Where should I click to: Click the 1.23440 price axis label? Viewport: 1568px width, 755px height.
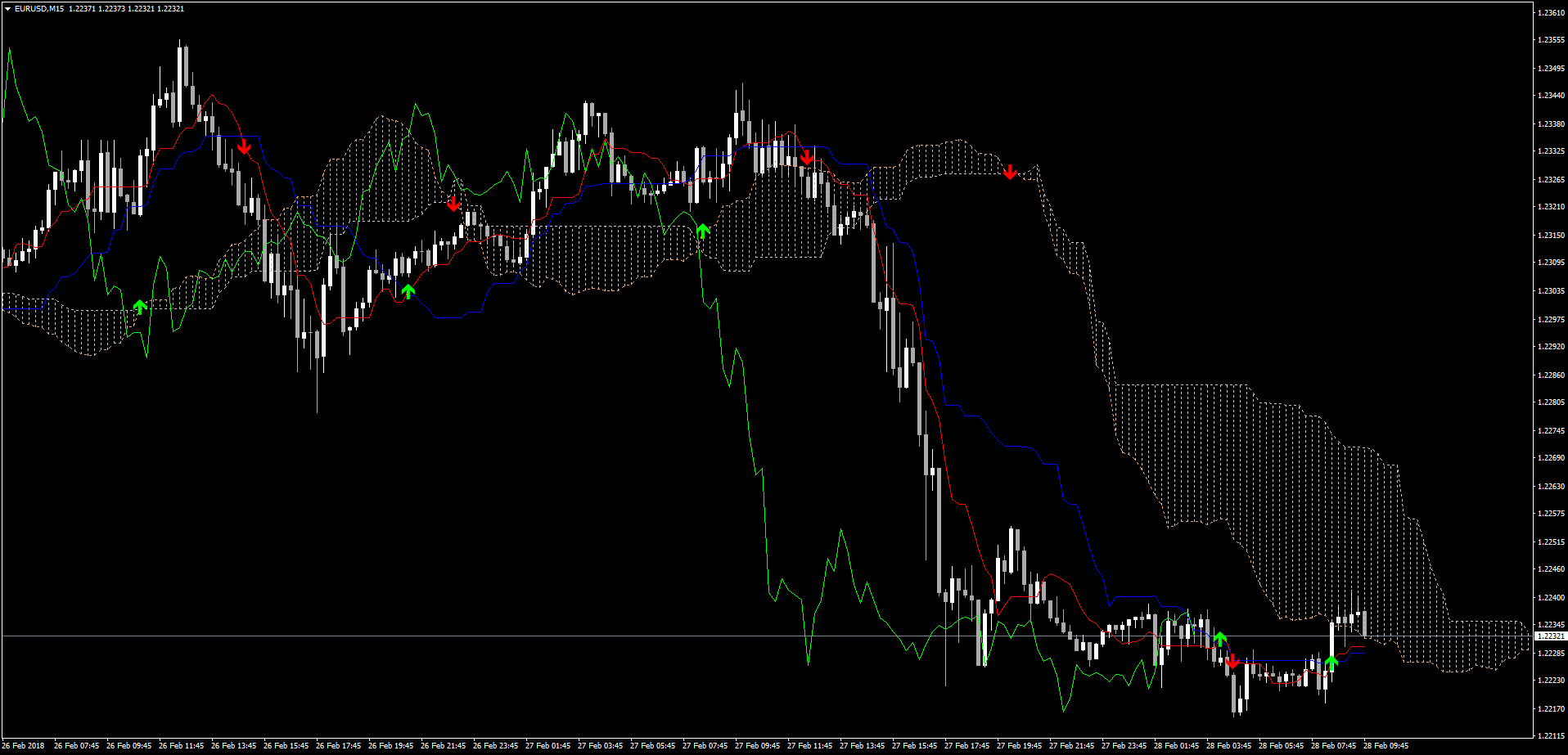pyautogui.click(x=1552, y=96)
